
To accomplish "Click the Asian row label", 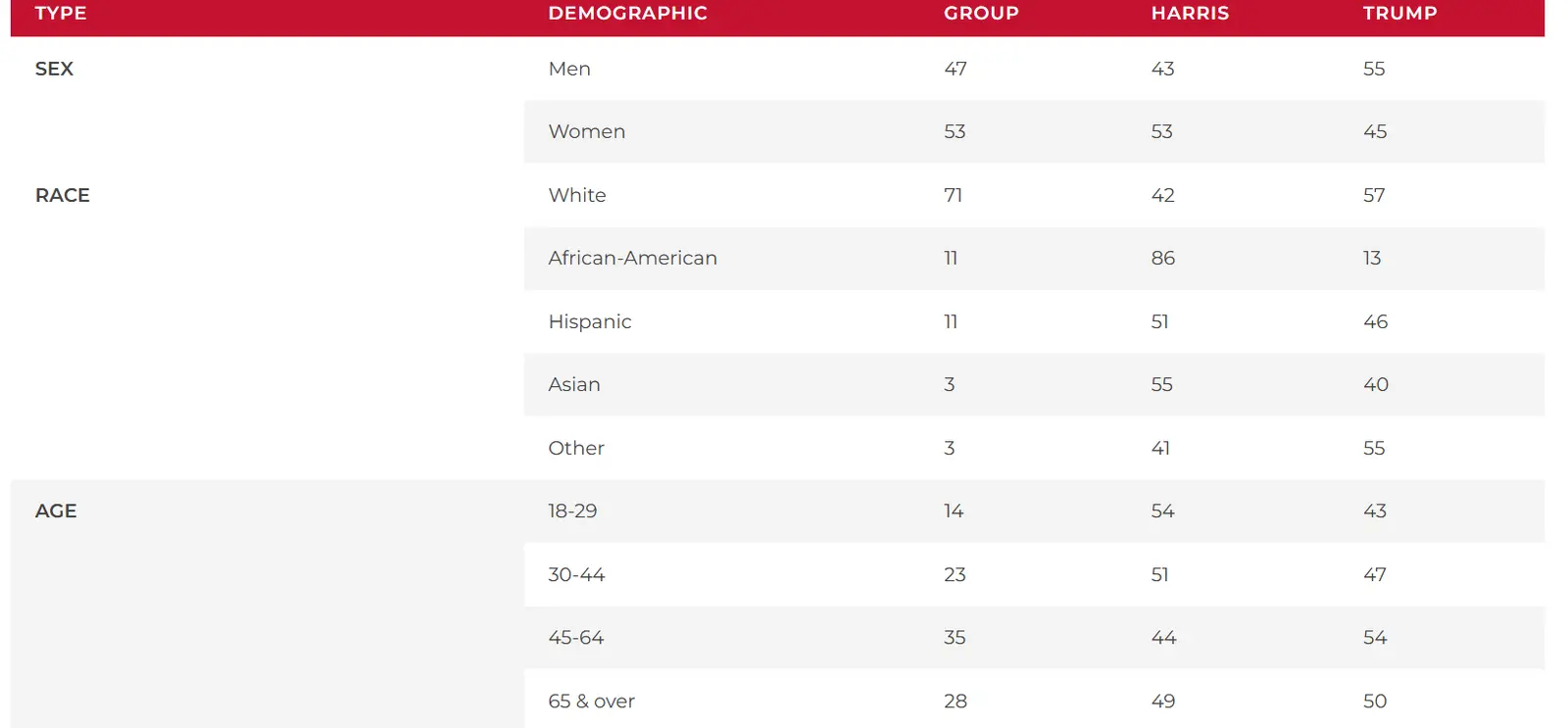I will pyautogui.click(x=574, y=384).
